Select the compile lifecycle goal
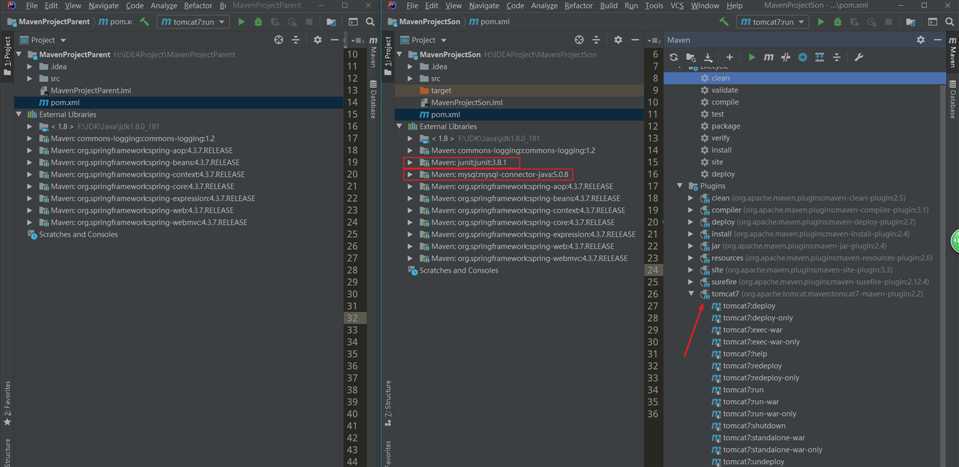The height and width of the screenshot is (467, 959). pyautogui.click(x=725, y=102)
